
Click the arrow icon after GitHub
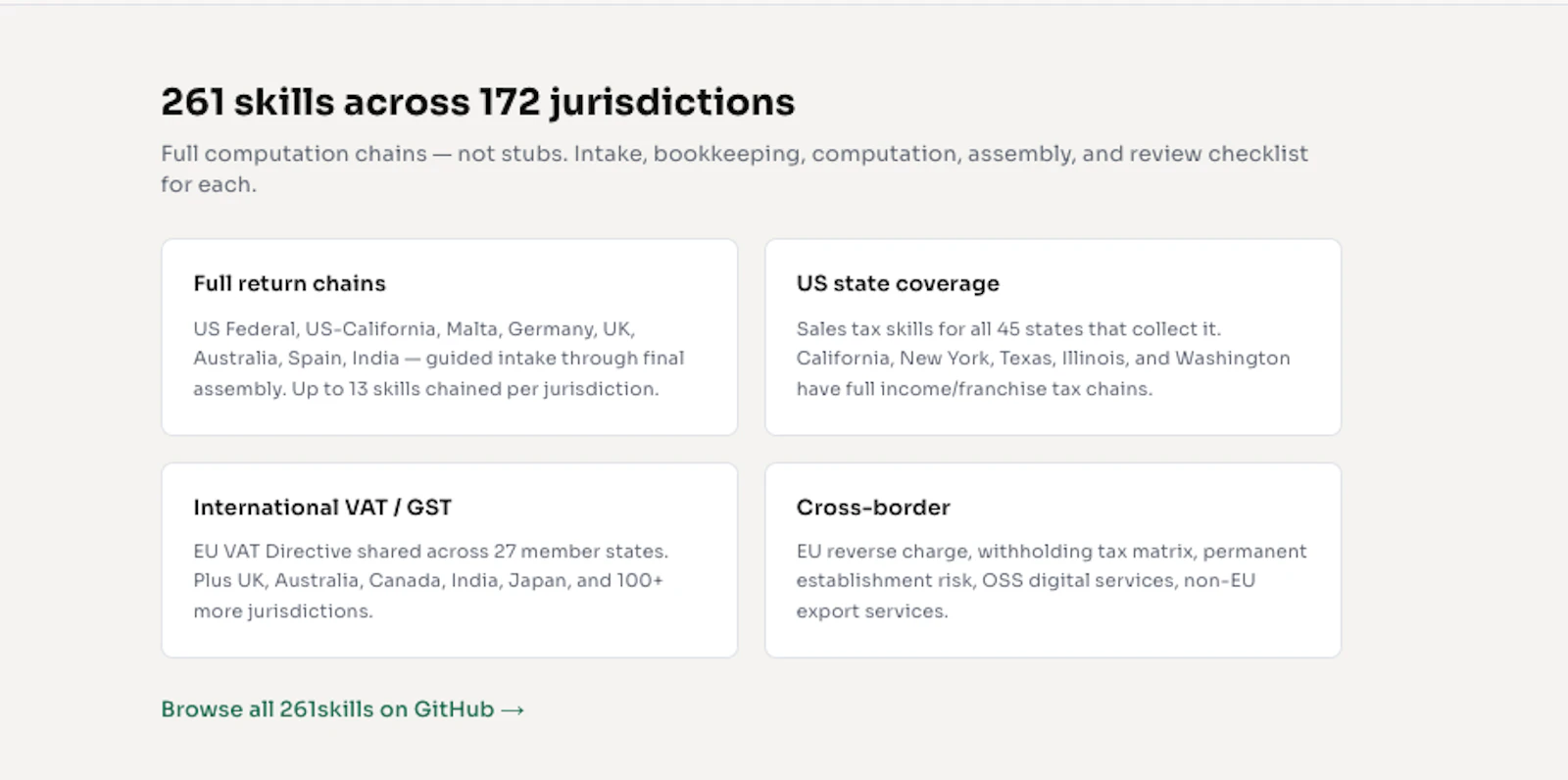tap(513, 709)
